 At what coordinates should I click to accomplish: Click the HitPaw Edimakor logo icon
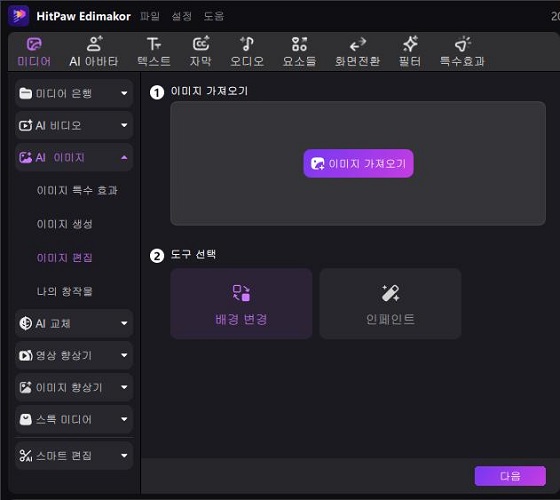click(x=19, y=15)
